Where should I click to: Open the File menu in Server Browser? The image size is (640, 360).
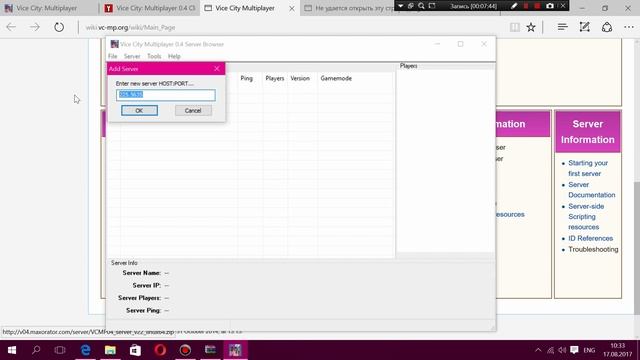[113, 56]
